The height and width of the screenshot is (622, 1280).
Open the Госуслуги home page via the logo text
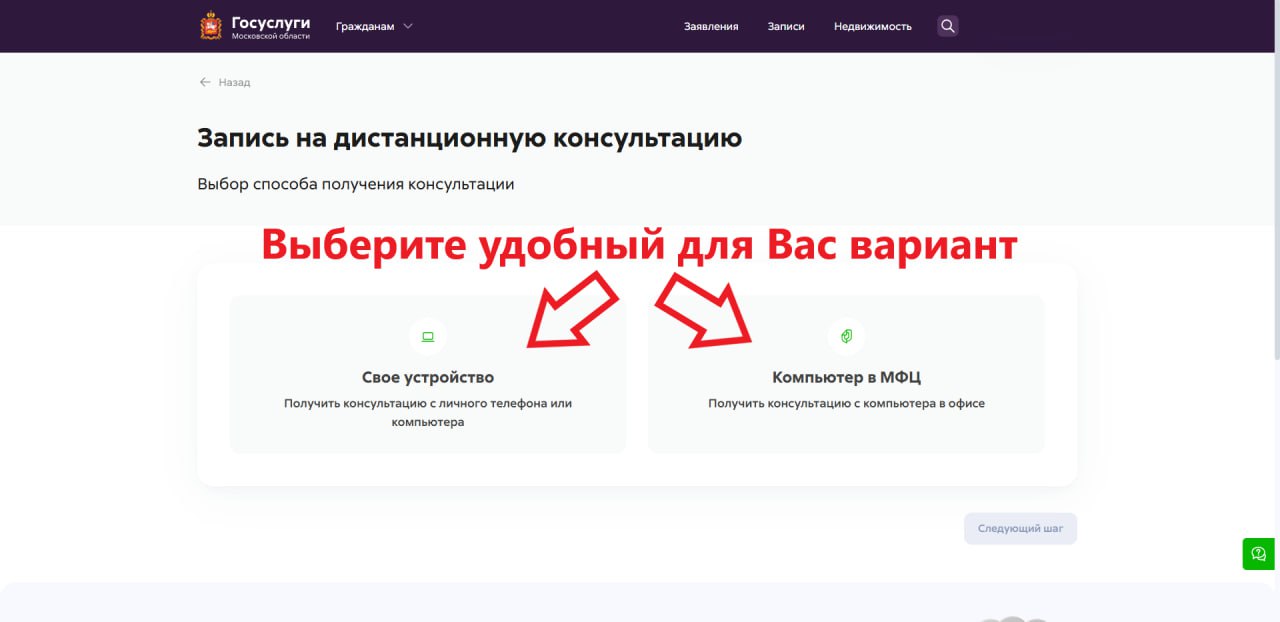tap(270, 23)
